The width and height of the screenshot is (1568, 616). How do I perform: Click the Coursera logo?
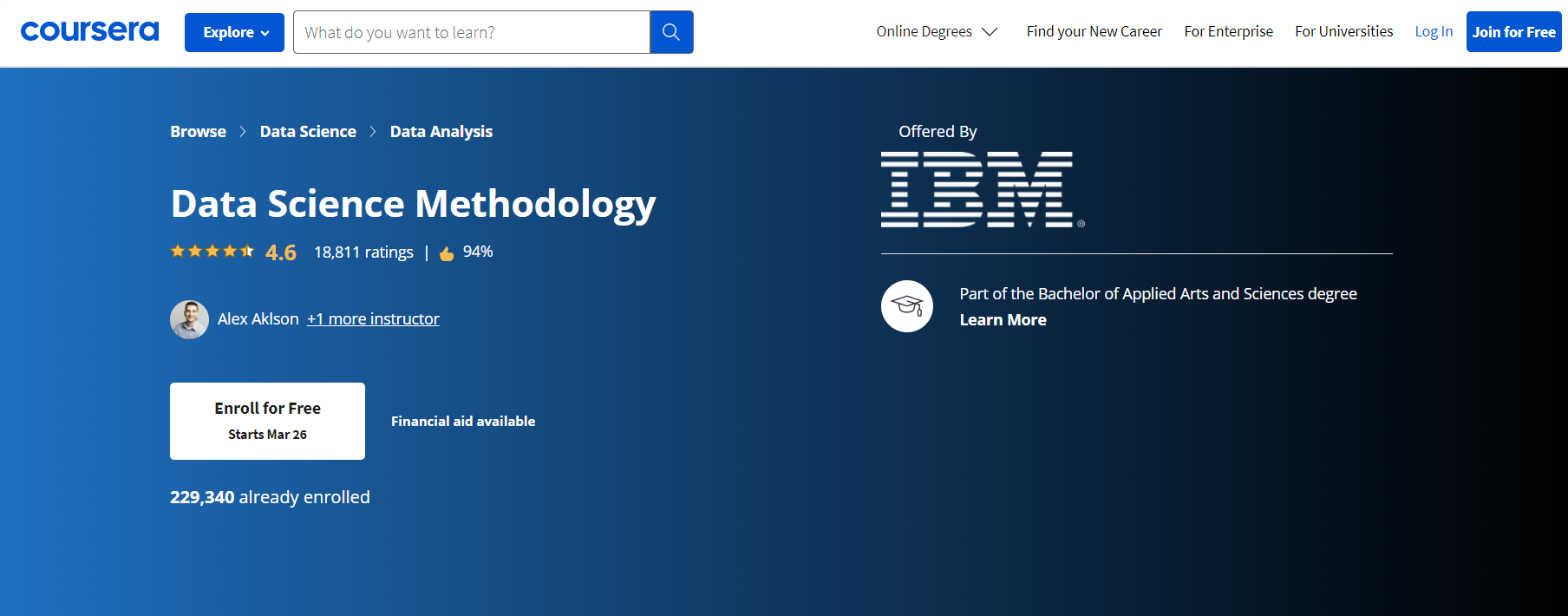point(89,32)
